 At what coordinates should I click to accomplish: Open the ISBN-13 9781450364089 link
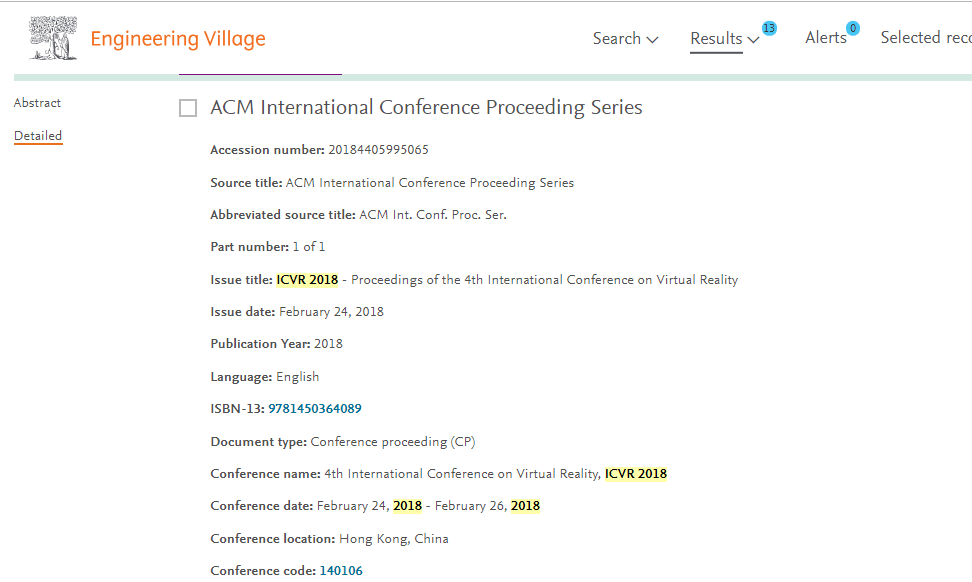(x=315, y=409)
